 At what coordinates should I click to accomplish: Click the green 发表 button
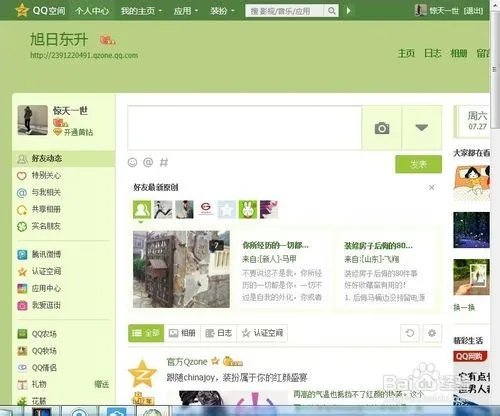pyautogui.click(x=419, y=164)
